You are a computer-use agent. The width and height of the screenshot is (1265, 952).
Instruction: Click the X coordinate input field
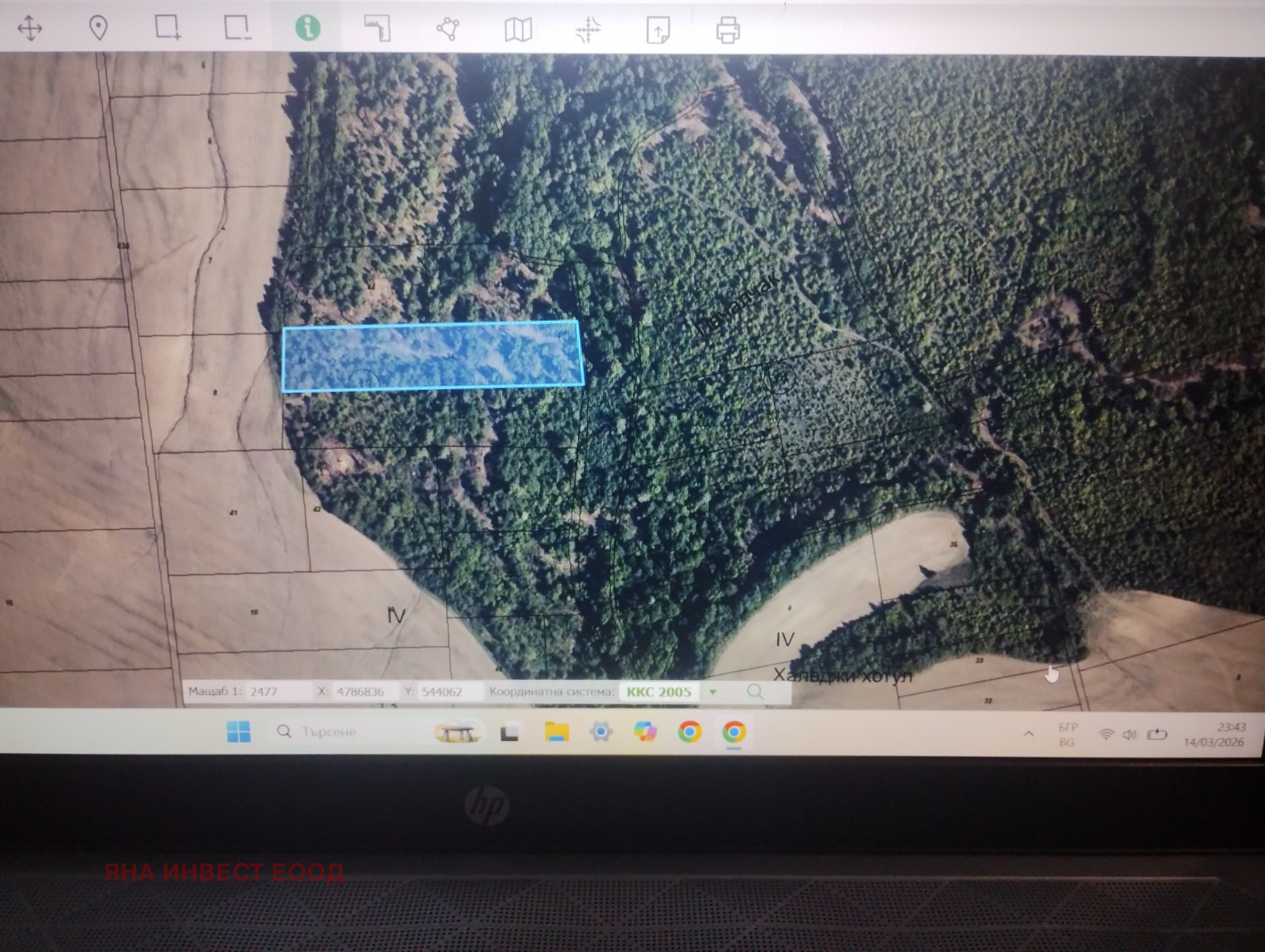(364, 691)
